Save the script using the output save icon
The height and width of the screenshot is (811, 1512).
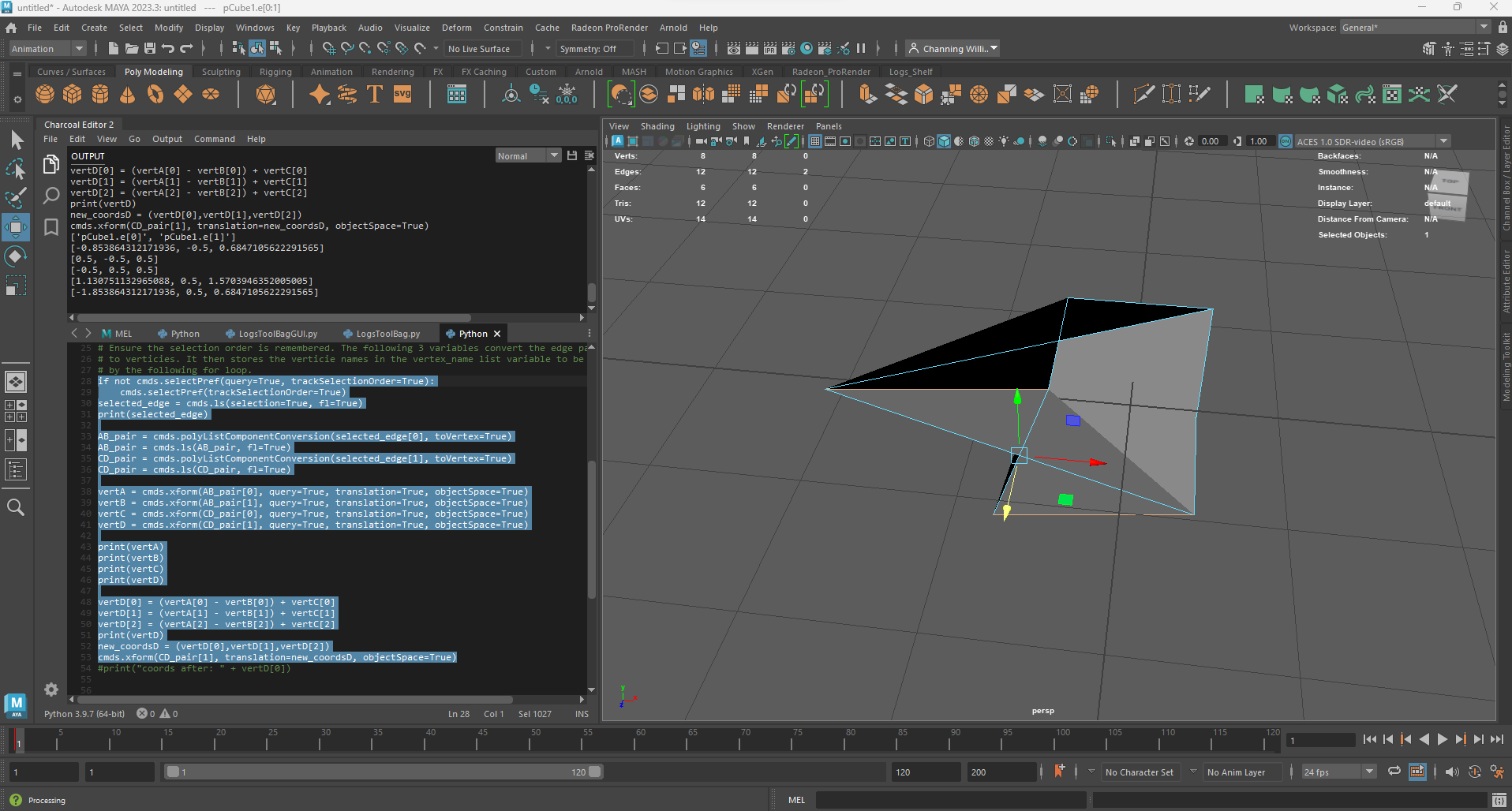pyautogui.click(x=572, y=155)
